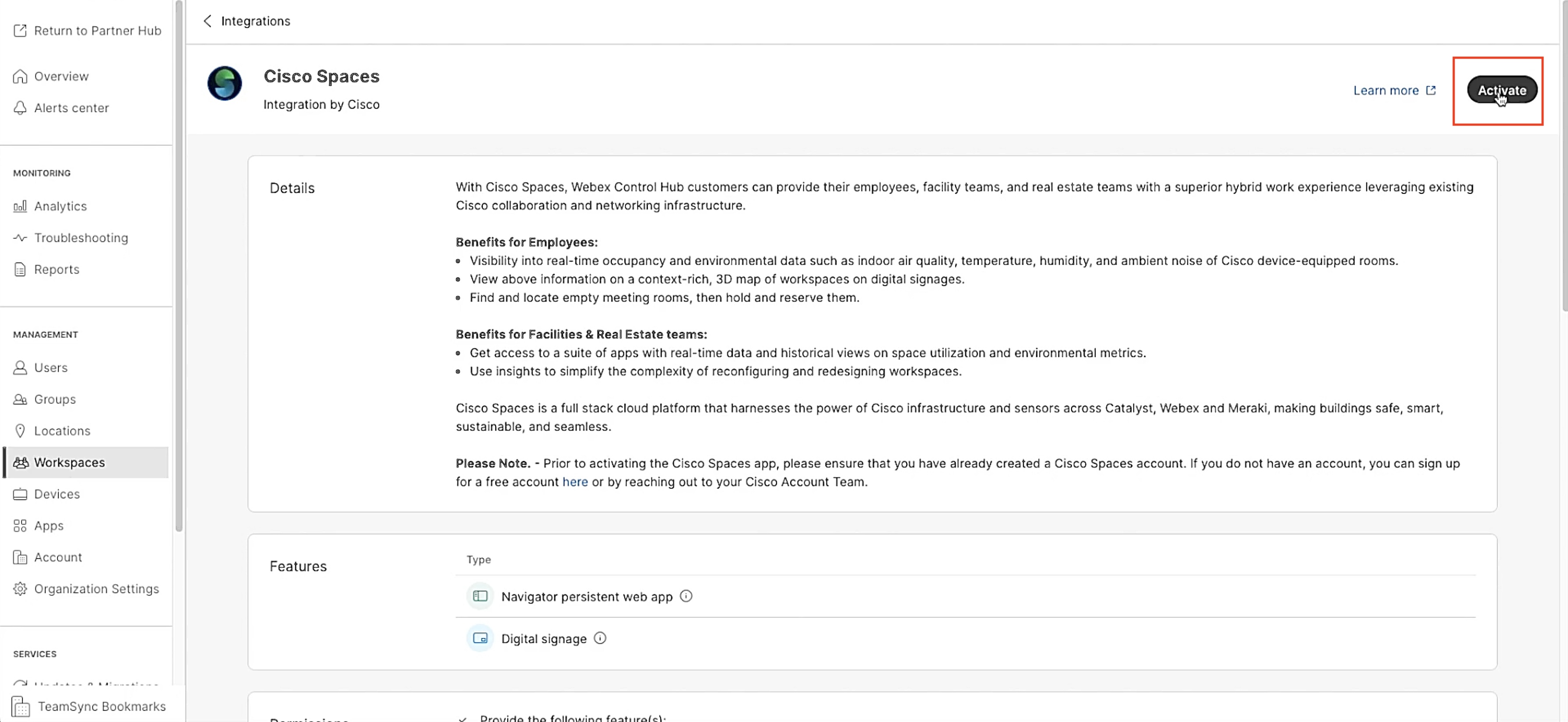Open the Overview home icon
This screenshot has height=722, width=1568.
click(x=20, y=76)
